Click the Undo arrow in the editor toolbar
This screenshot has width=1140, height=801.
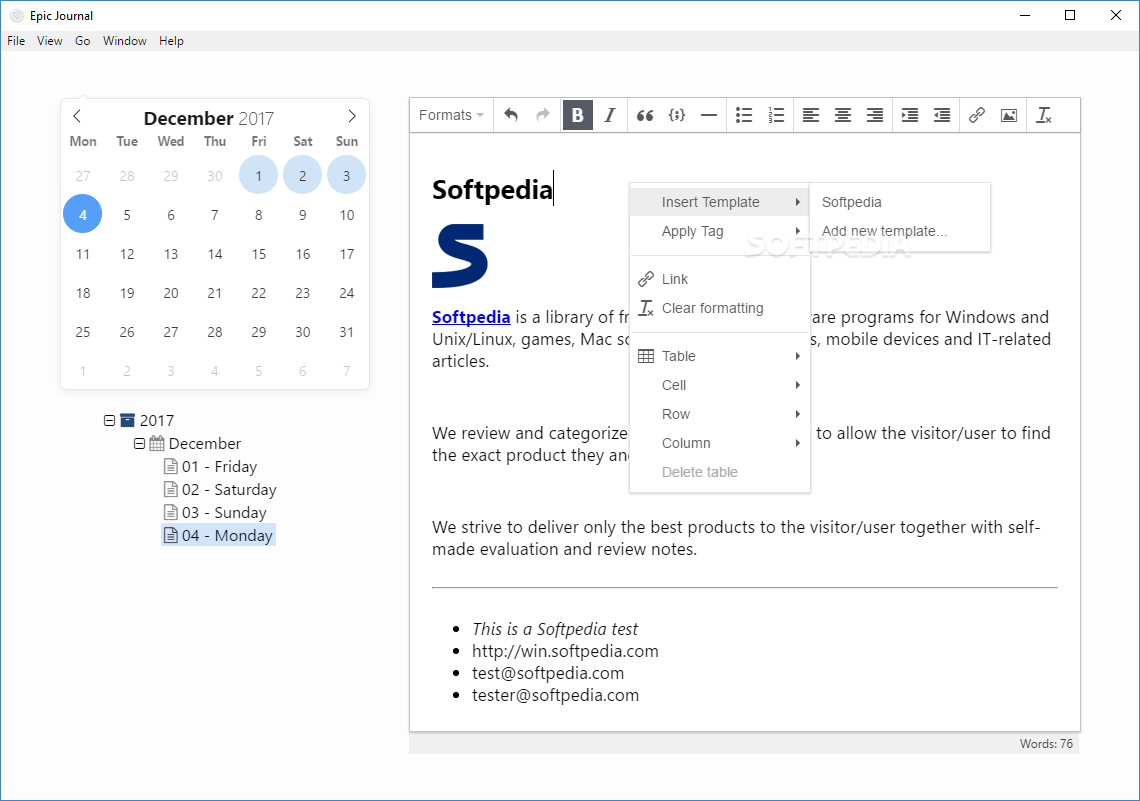[511, 115]
